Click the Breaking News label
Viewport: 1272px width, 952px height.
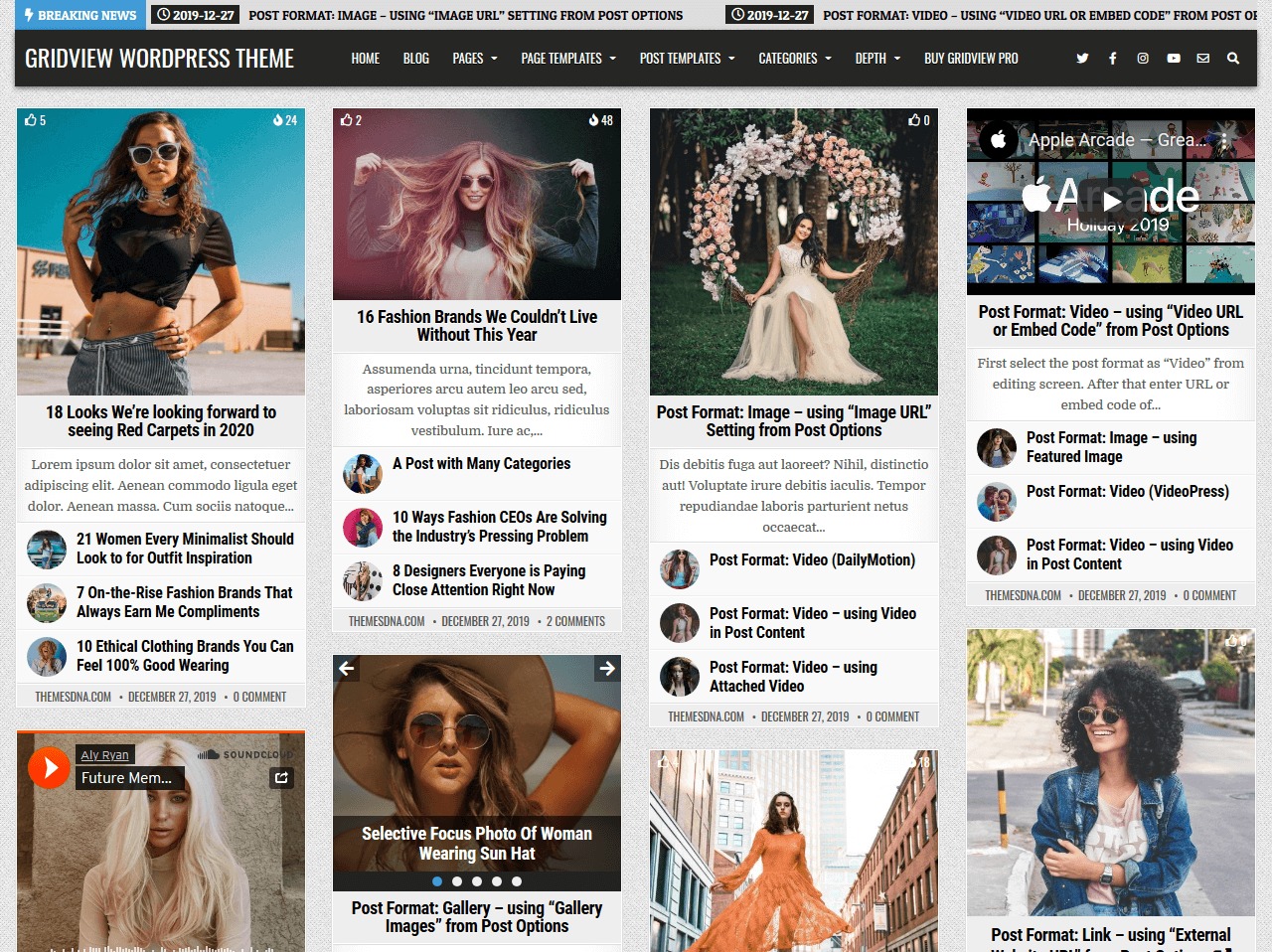click(x=80, y=15)
